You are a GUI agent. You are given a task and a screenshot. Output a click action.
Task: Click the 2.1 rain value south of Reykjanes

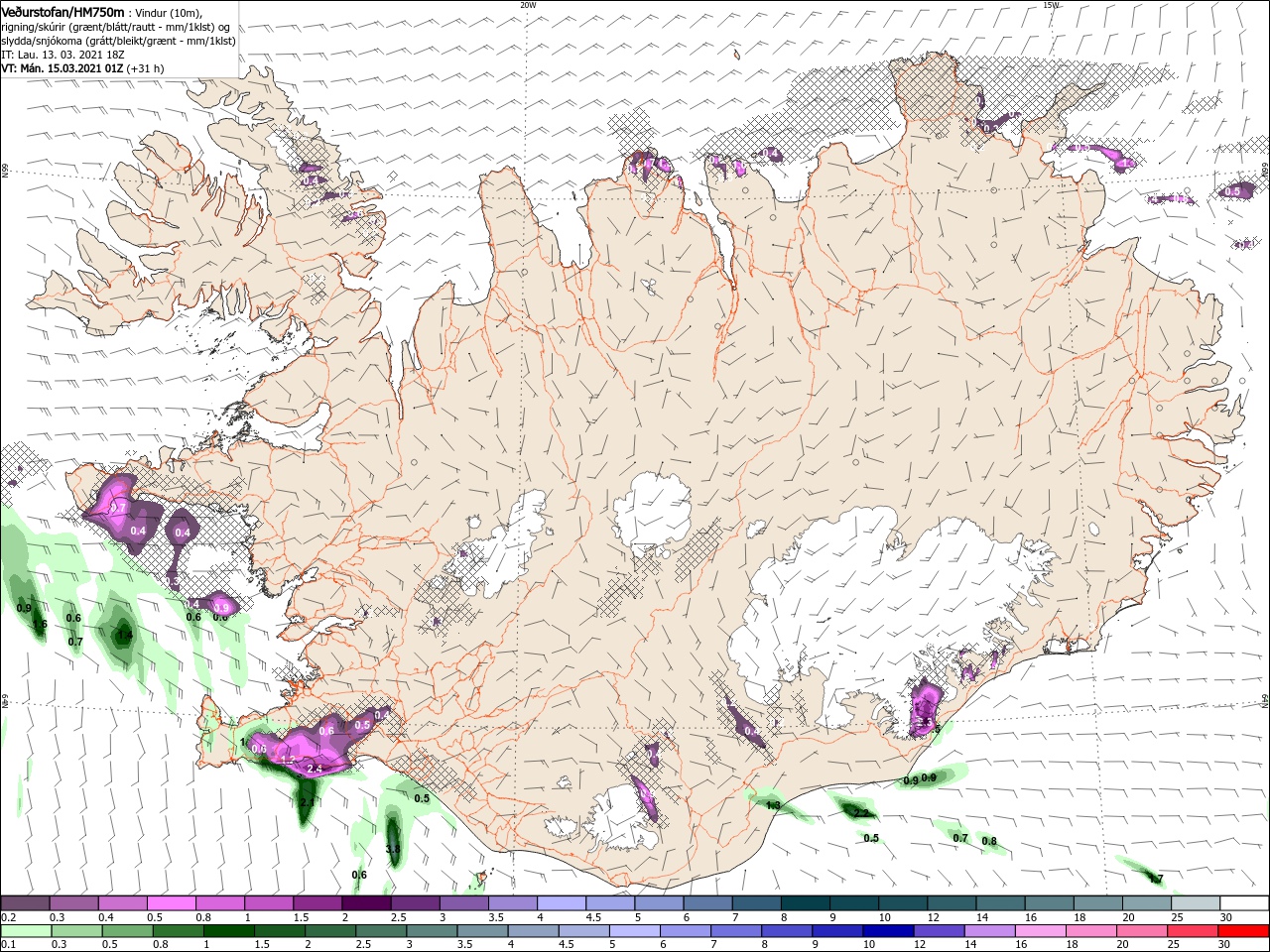tap(307, 801)
